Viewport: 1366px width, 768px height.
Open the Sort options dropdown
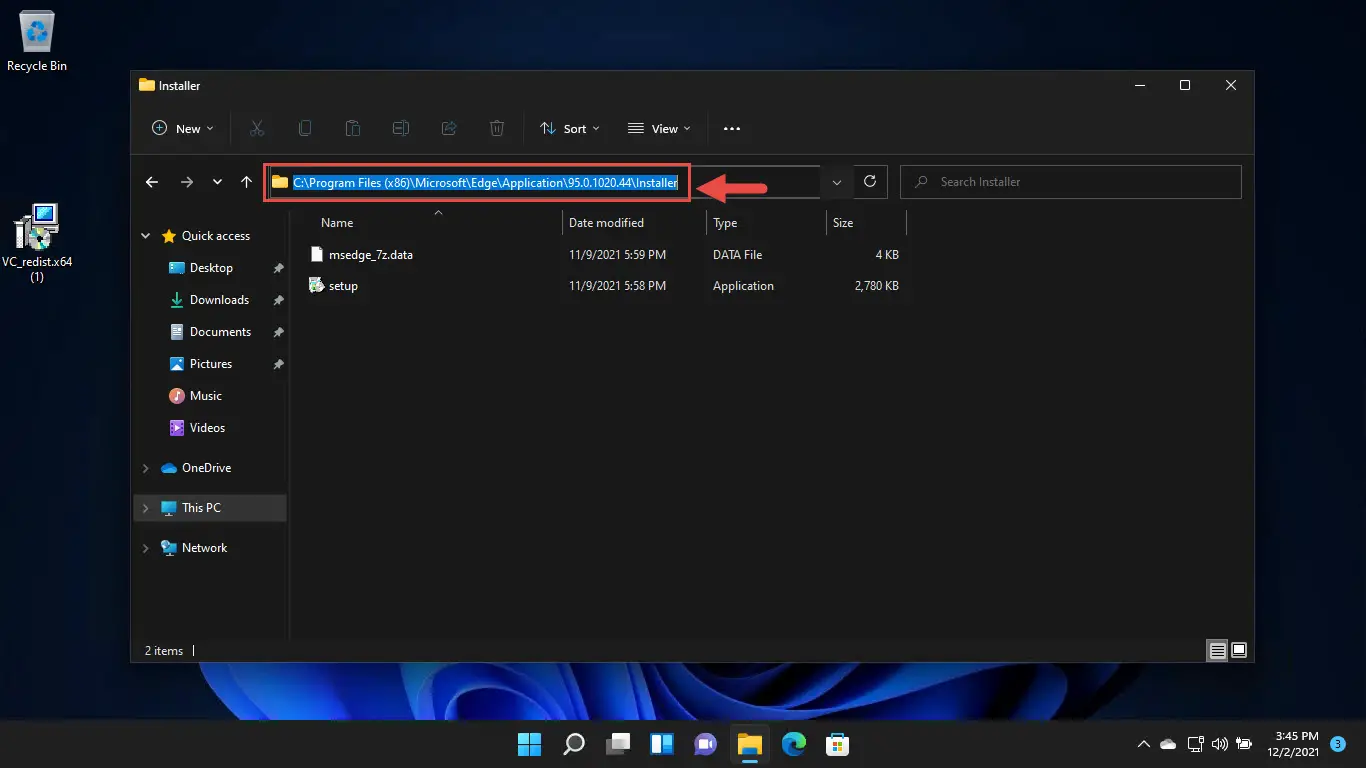(x=570, y=128)
